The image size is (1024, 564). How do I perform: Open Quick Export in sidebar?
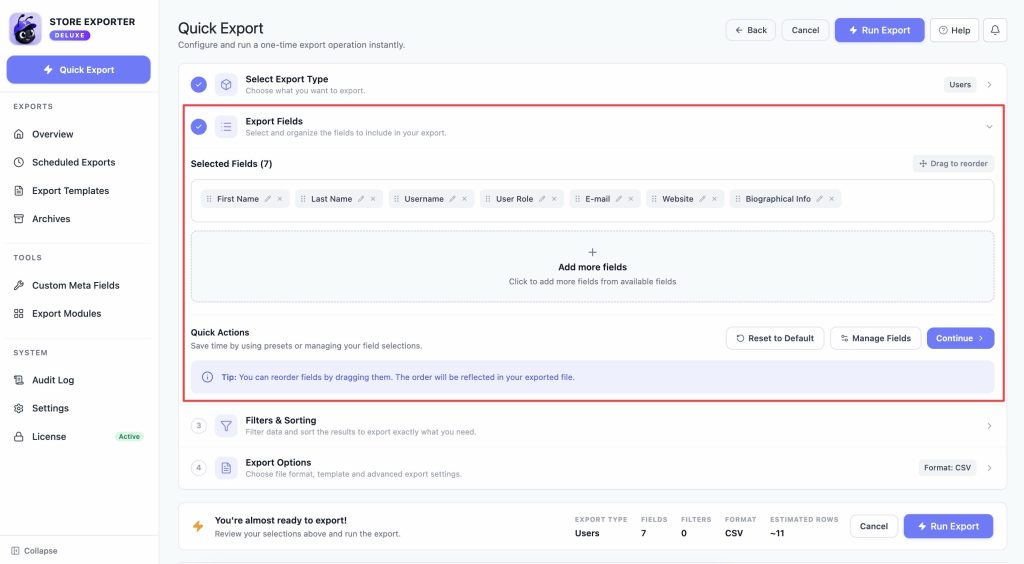click(x=78, y=70)
